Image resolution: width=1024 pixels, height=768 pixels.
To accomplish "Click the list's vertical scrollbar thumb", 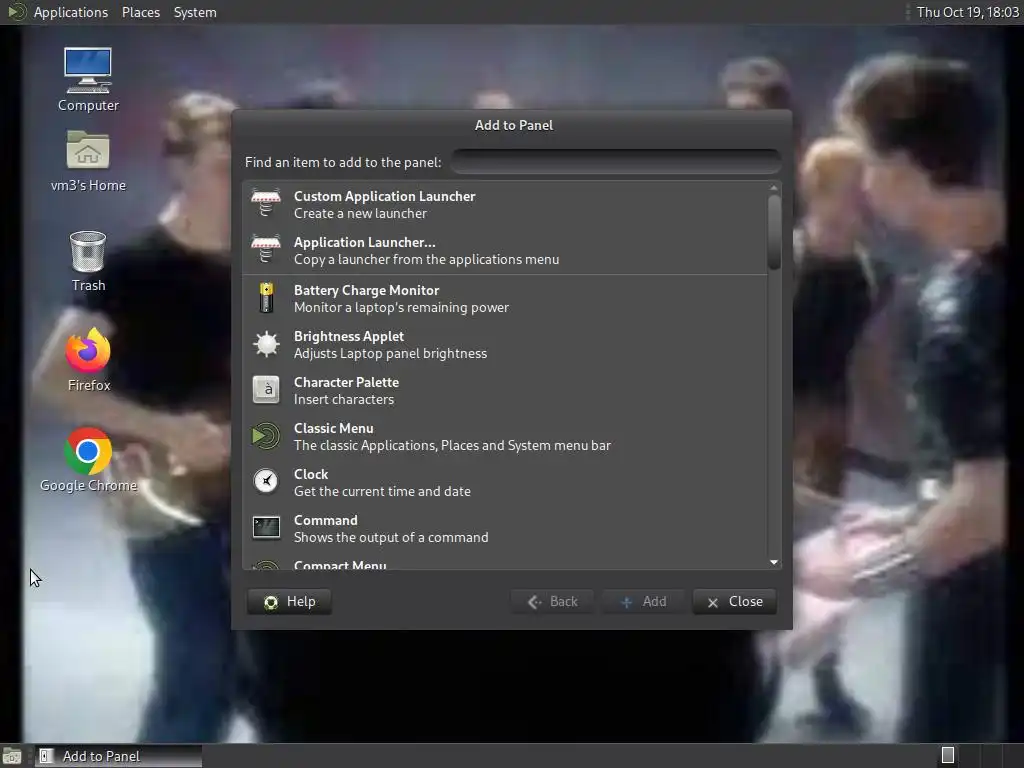I will (774, 232).
